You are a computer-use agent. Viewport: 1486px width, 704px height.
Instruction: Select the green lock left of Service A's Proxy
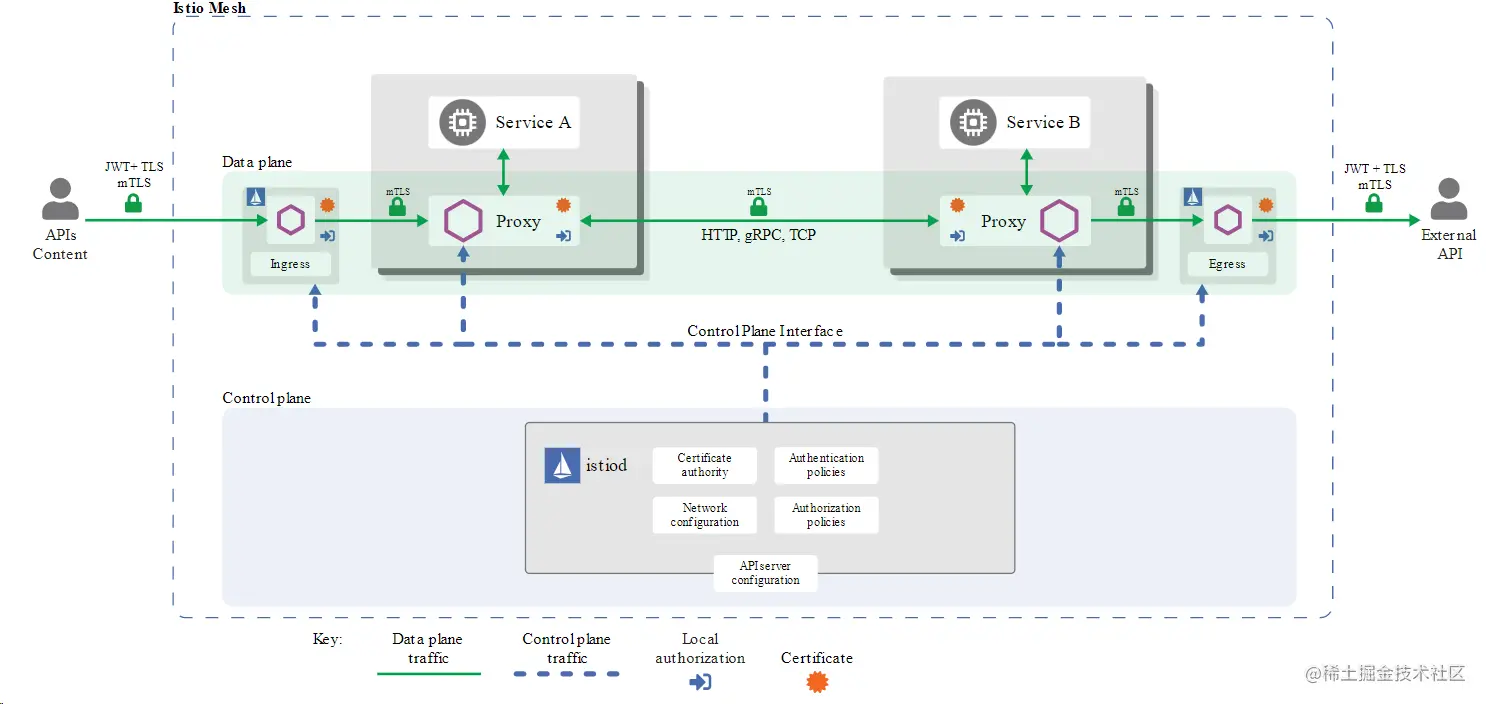397,208
